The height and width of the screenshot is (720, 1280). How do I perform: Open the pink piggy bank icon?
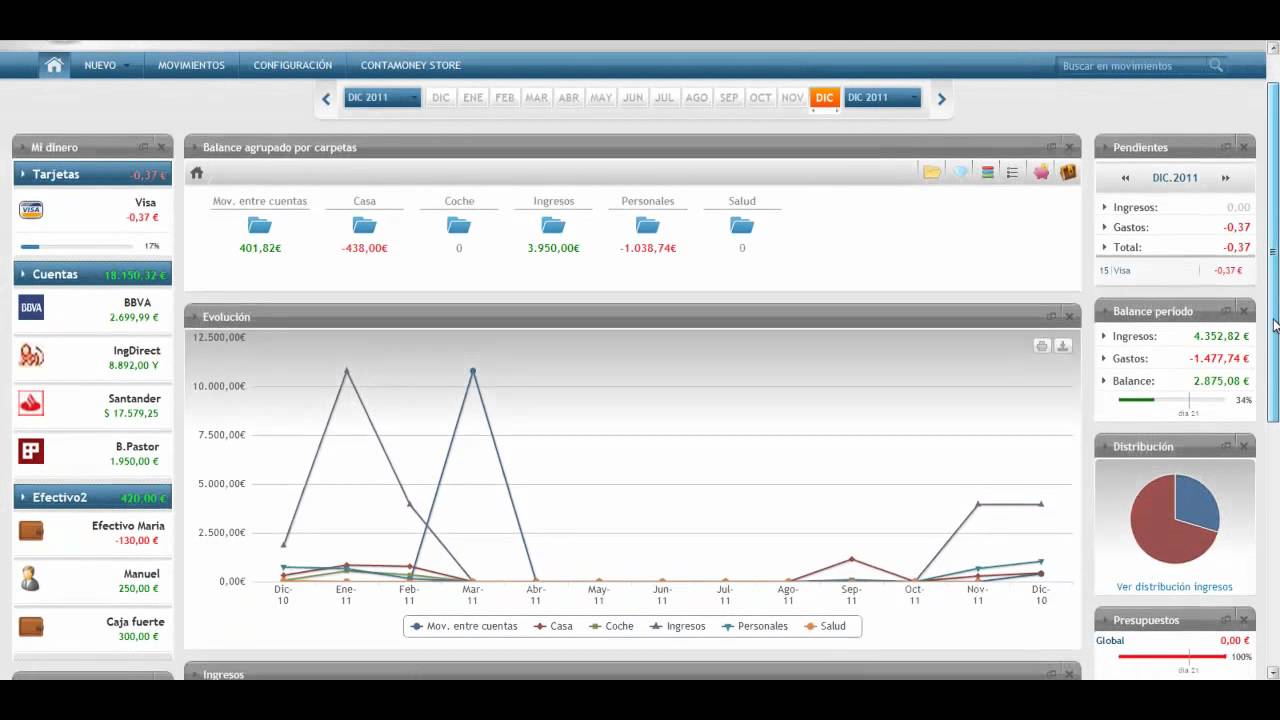(x=1041, y=172)
